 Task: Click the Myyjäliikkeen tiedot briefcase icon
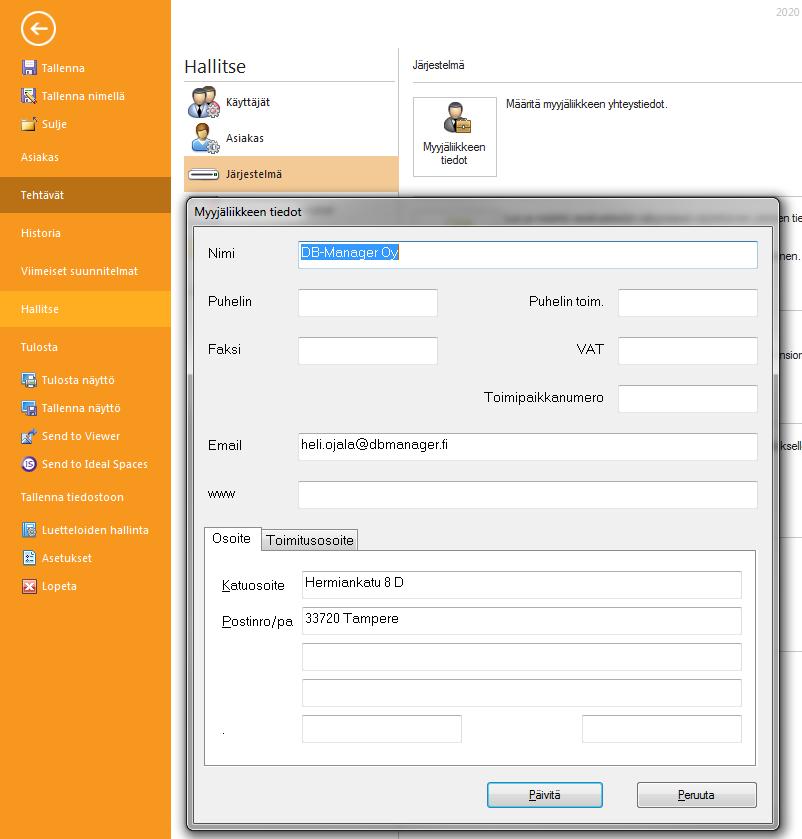coord(457,118)
